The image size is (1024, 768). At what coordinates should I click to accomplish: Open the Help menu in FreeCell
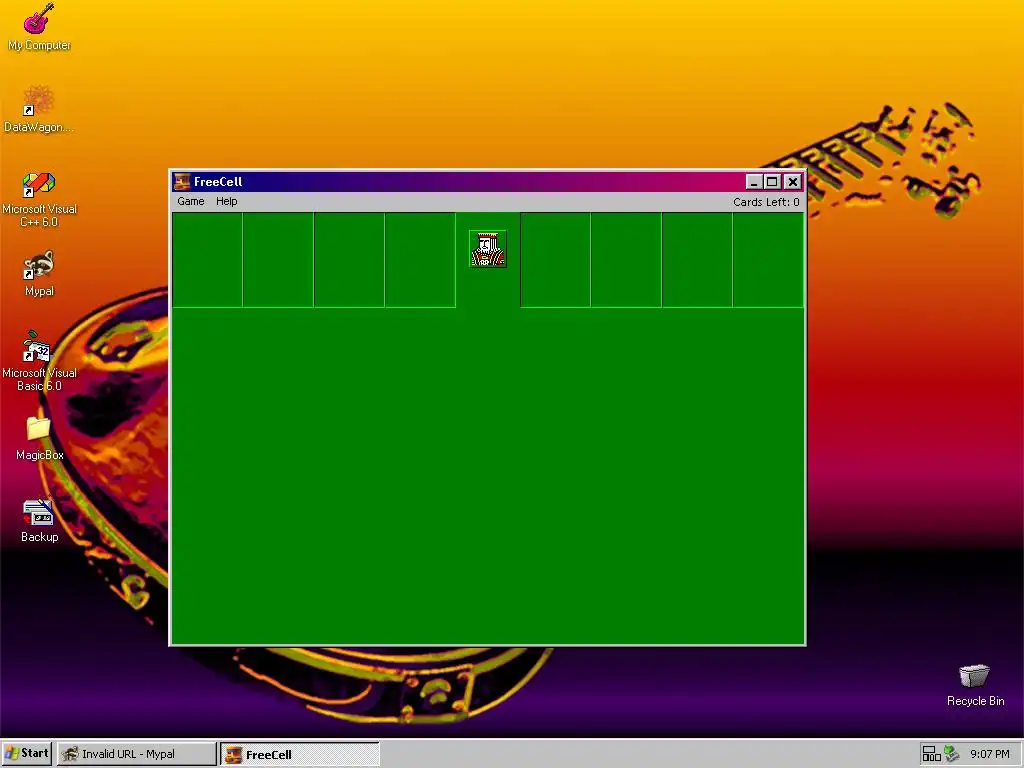227,201
